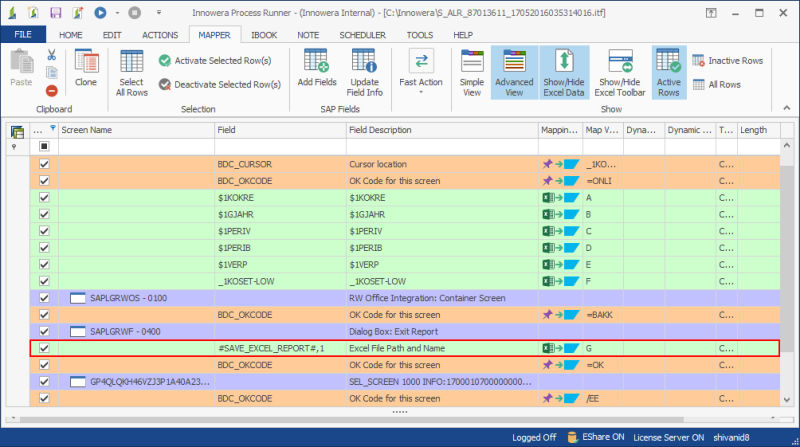Uncheck the #SAVE_EXCEL_REPORT#,1 row checkbox

click(x=43, y=348)
